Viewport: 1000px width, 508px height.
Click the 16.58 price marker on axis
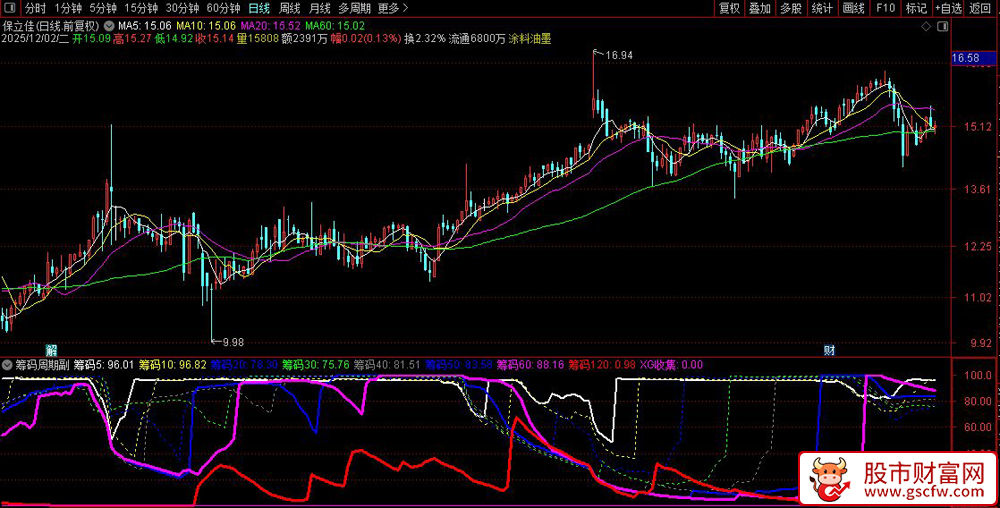pos(967,59)
